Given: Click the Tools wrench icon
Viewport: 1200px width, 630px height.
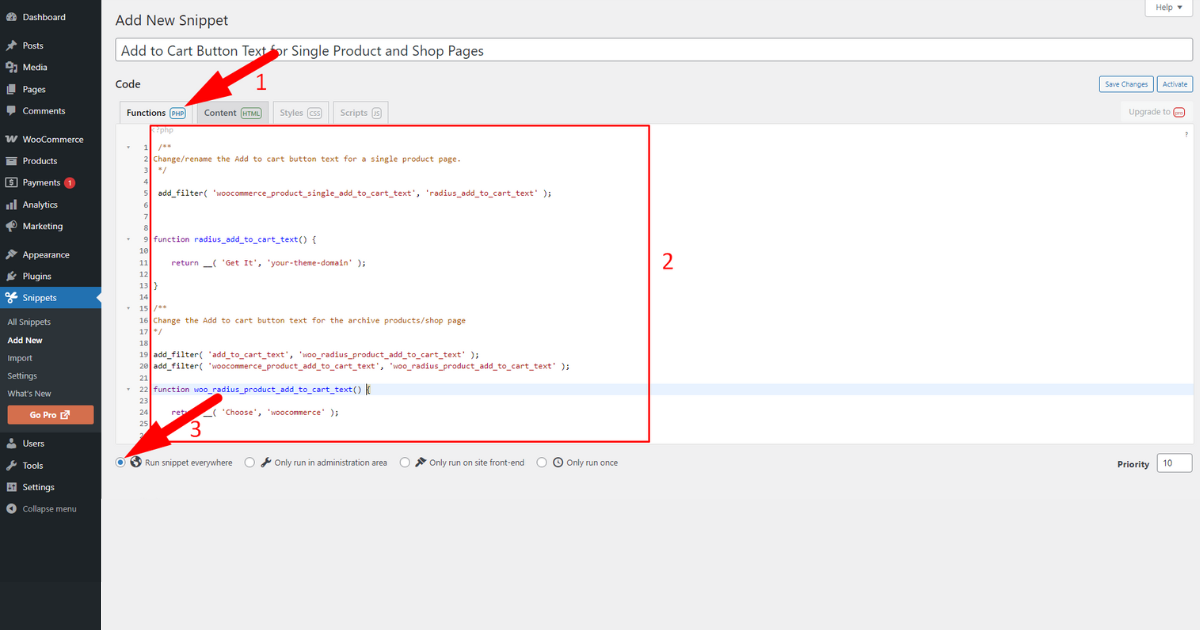Looking at the screenshot, I should (11, 465).
